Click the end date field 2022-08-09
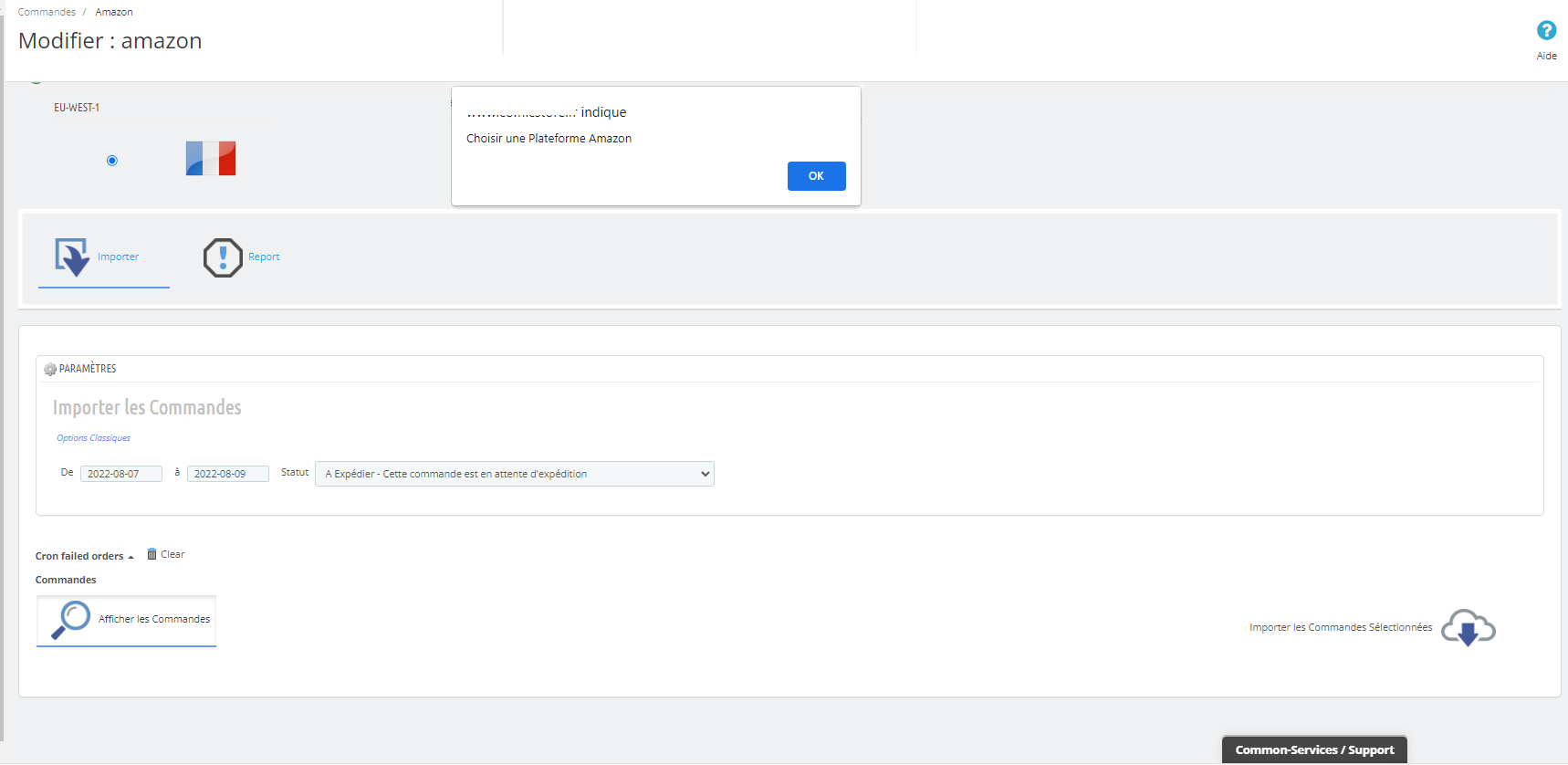 click(228, 474)
